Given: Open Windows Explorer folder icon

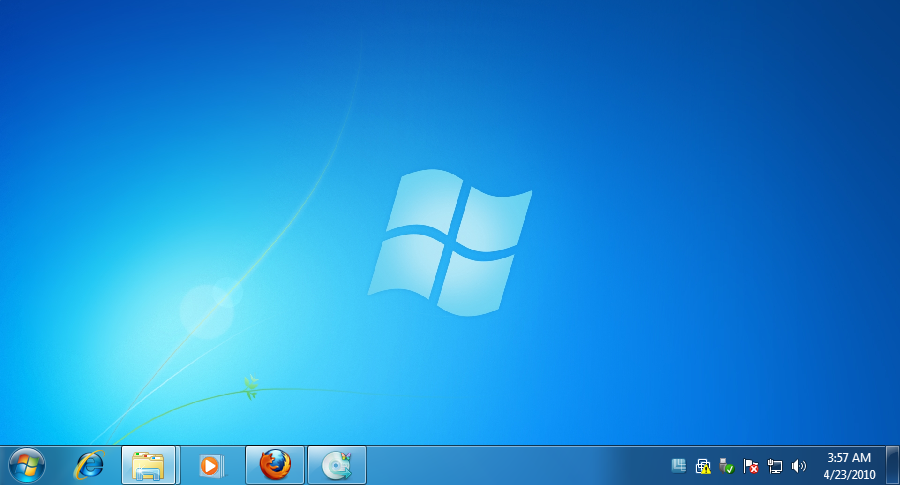Looking at the screenshot, I should click(x=148, y=465).
